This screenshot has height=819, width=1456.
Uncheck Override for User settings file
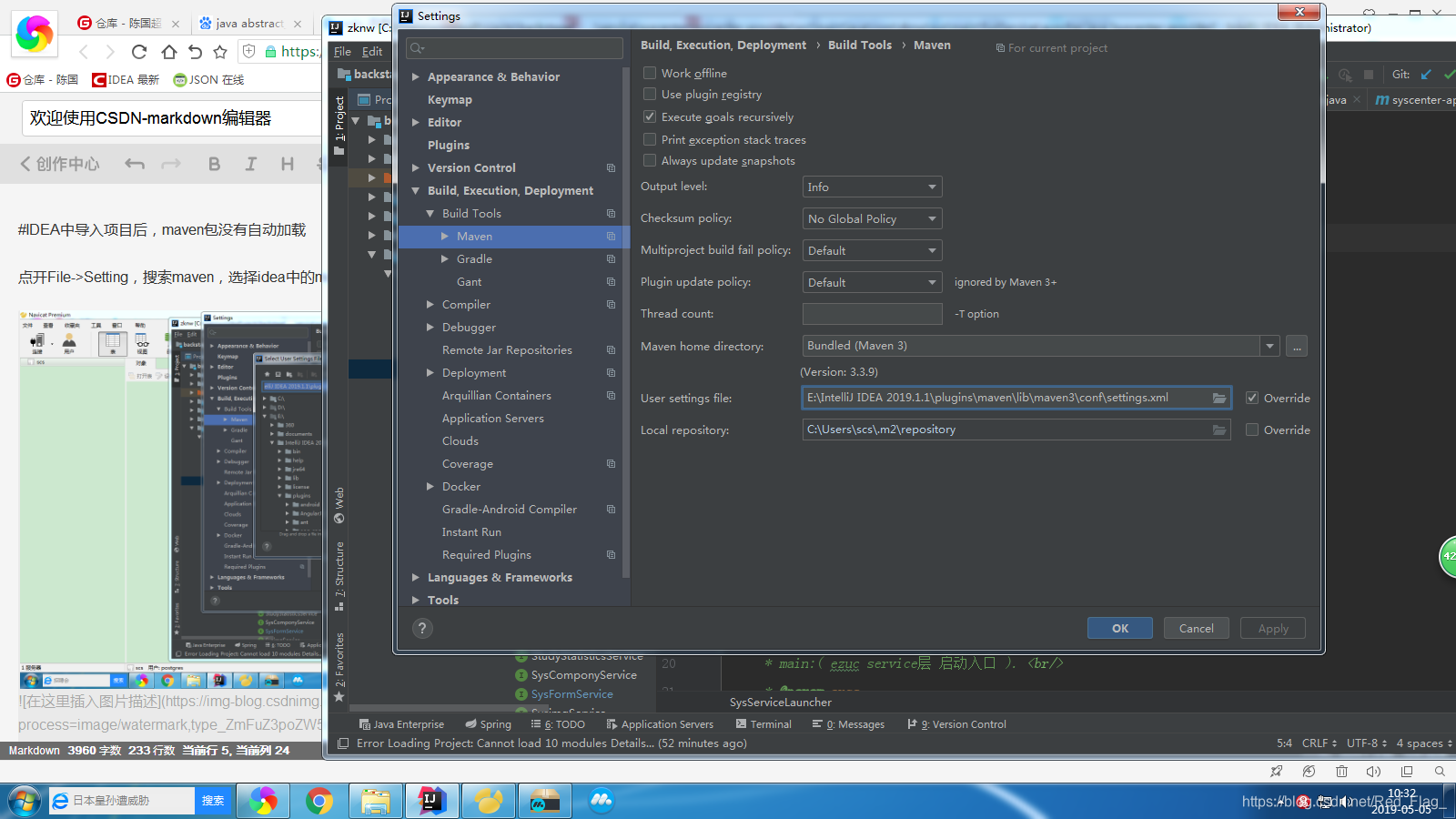point(1252,398)
